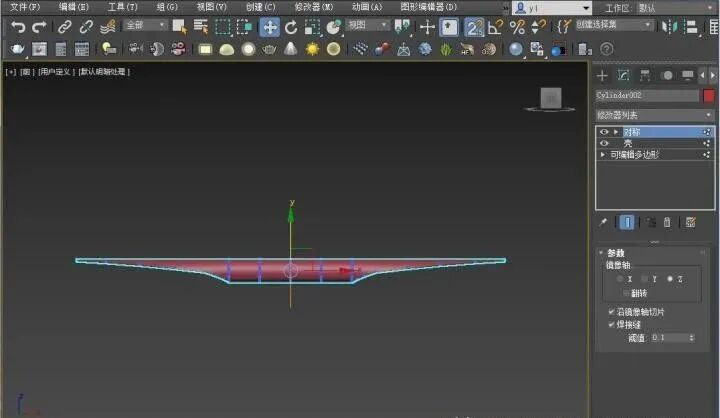Select X mirror axis radio
Image resolution: width=720 pixels, height=418 pixels.
point(620,279)
